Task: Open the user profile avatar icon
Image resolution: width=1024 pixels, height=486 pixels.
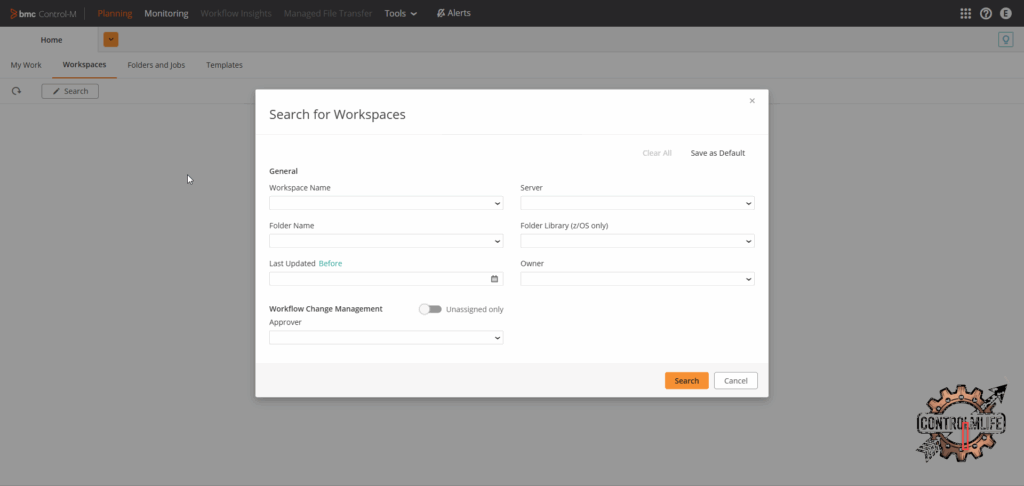Action: [x=1006, y=13]
